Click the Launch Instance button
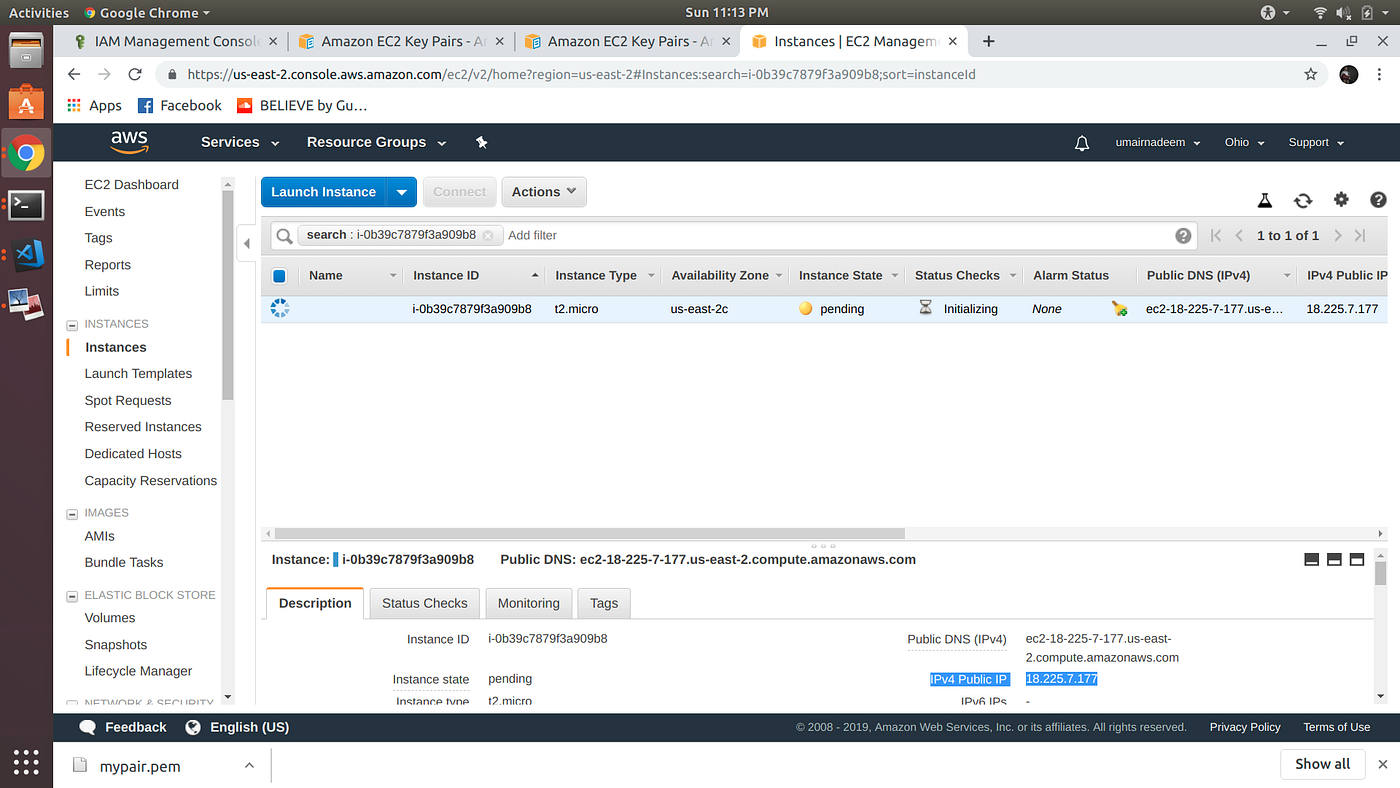The width and height of the screenshot is (1400, 788). pos(324,191)
